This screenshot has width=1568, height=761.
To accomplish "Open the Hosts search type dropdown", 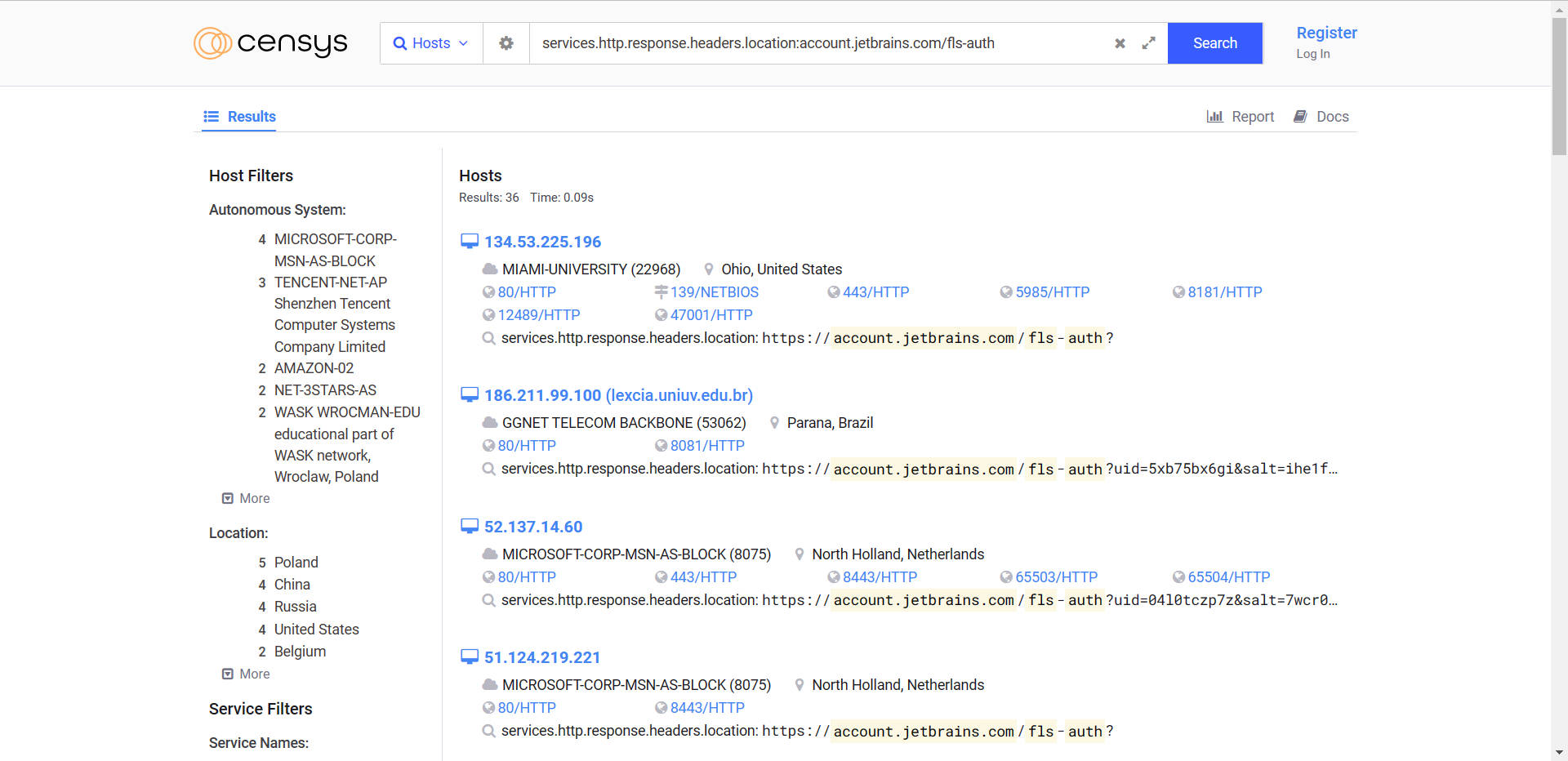I will coord(431,43).
